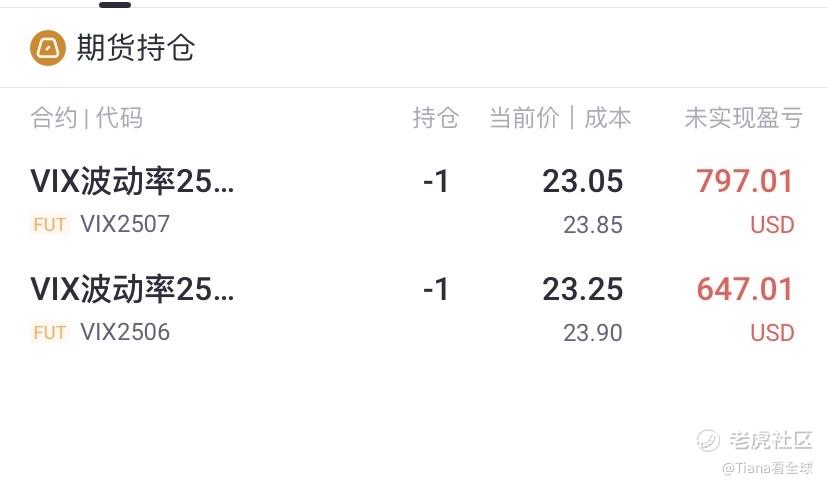Select the VIX2506 futures position row
The height and width of the screenshot is (487, 828).
tap(414, 310)
